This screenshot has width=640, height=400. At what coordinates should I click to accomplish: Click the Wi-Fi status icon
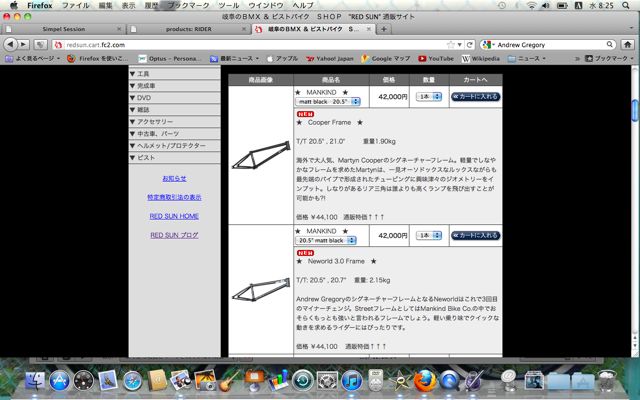click(x=531, y=5)
